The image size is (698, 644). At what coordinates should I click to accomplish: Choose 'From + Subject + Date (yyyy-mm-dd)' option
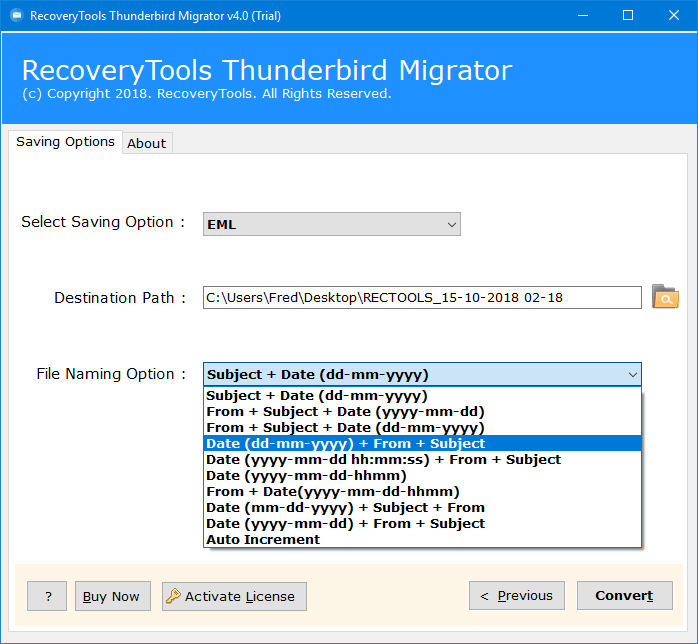coord(422,411)
